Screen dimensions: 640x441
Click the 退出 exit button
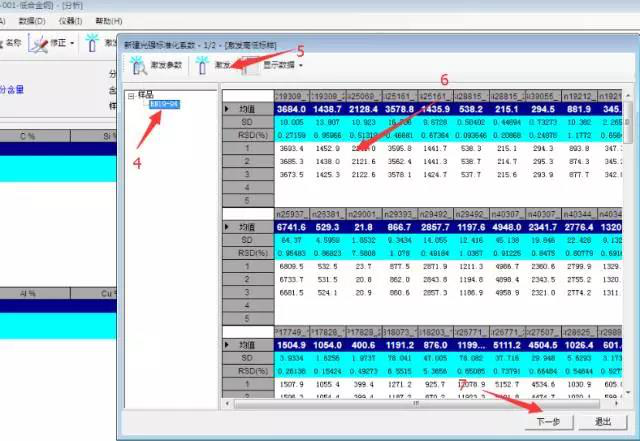click(602, 422)
